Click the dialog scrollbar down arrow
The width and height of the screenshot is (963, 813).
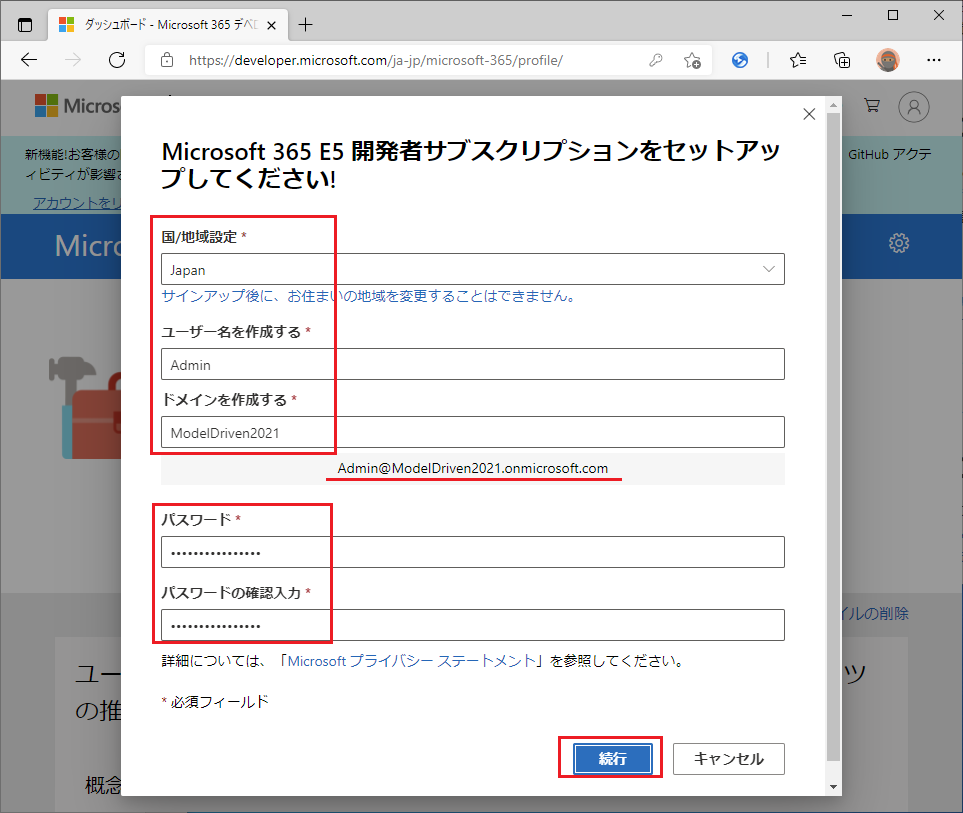[833, 787]
